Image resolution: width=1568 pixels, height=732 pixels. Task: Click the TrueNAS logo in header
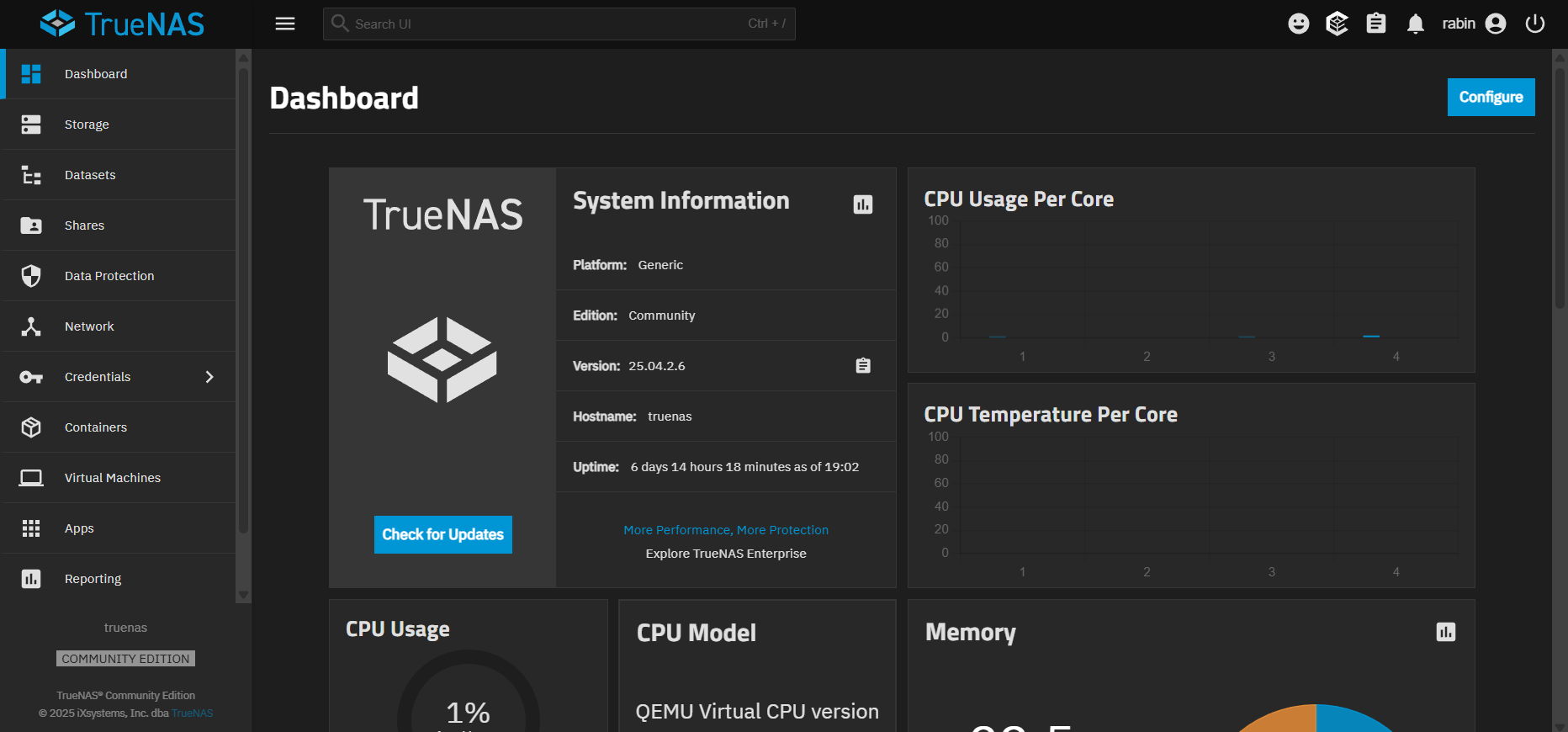point(122,24)
